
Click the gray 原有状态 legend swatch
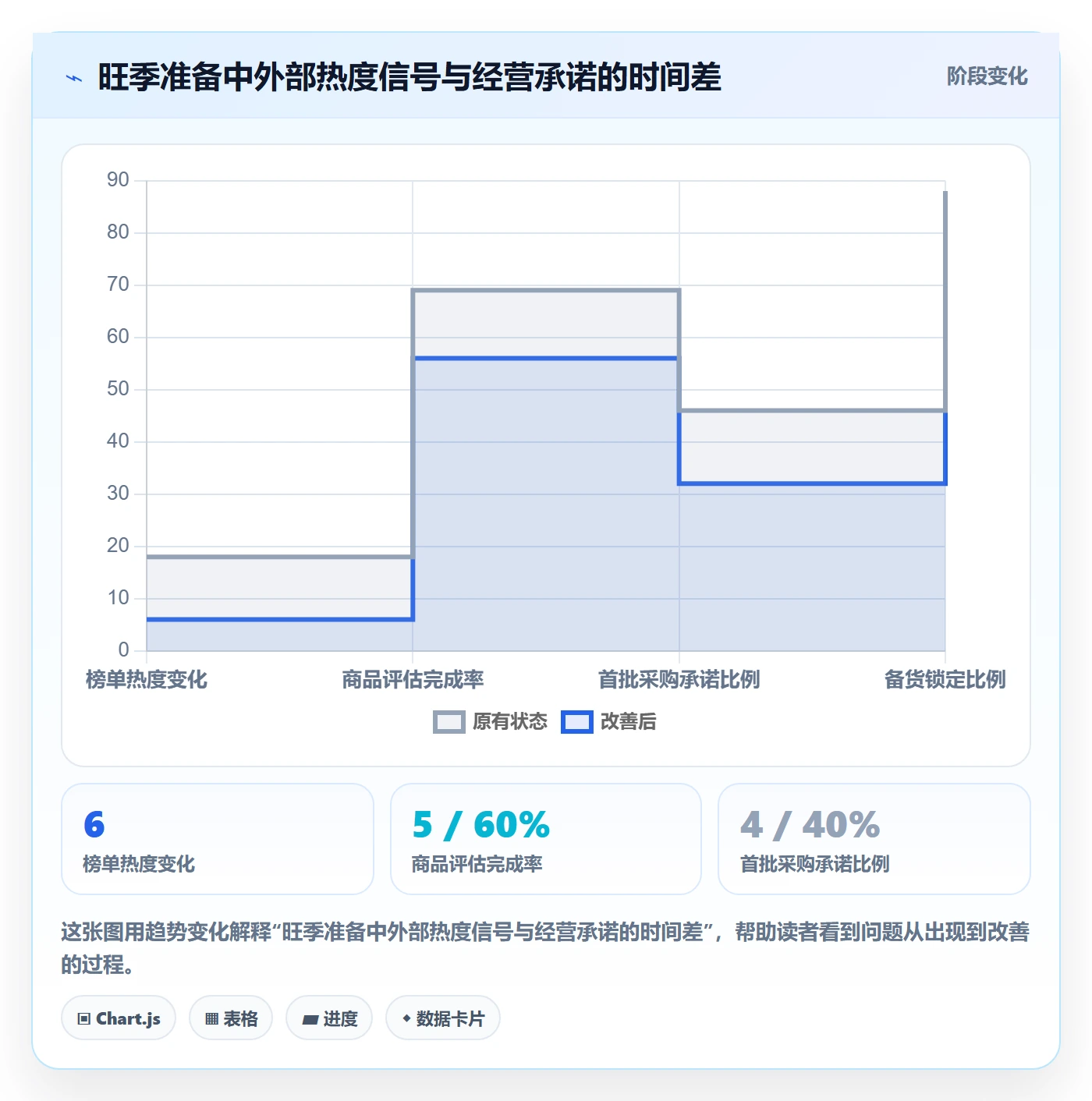(448, 722)
